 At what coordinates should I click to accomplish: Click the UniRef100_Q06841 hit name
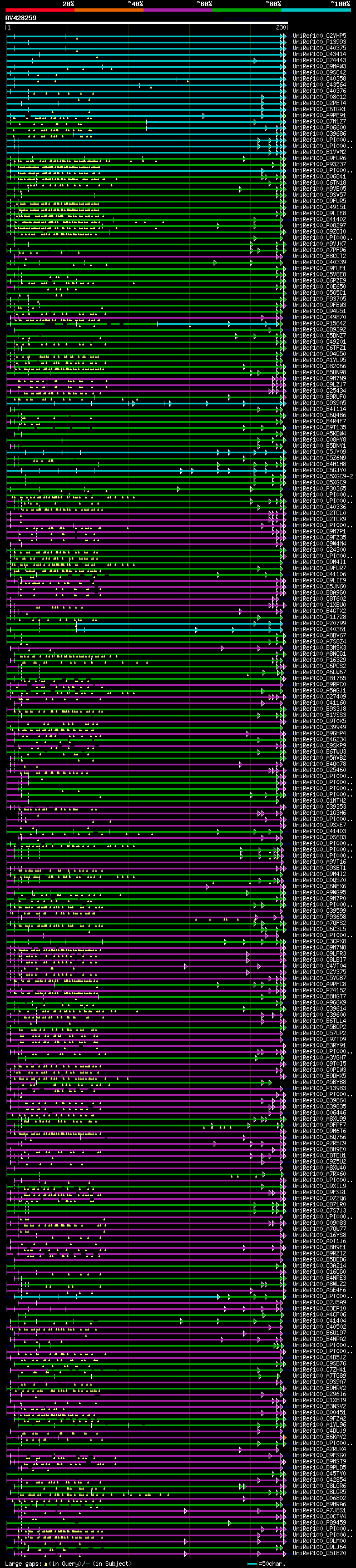click(319, 176)
